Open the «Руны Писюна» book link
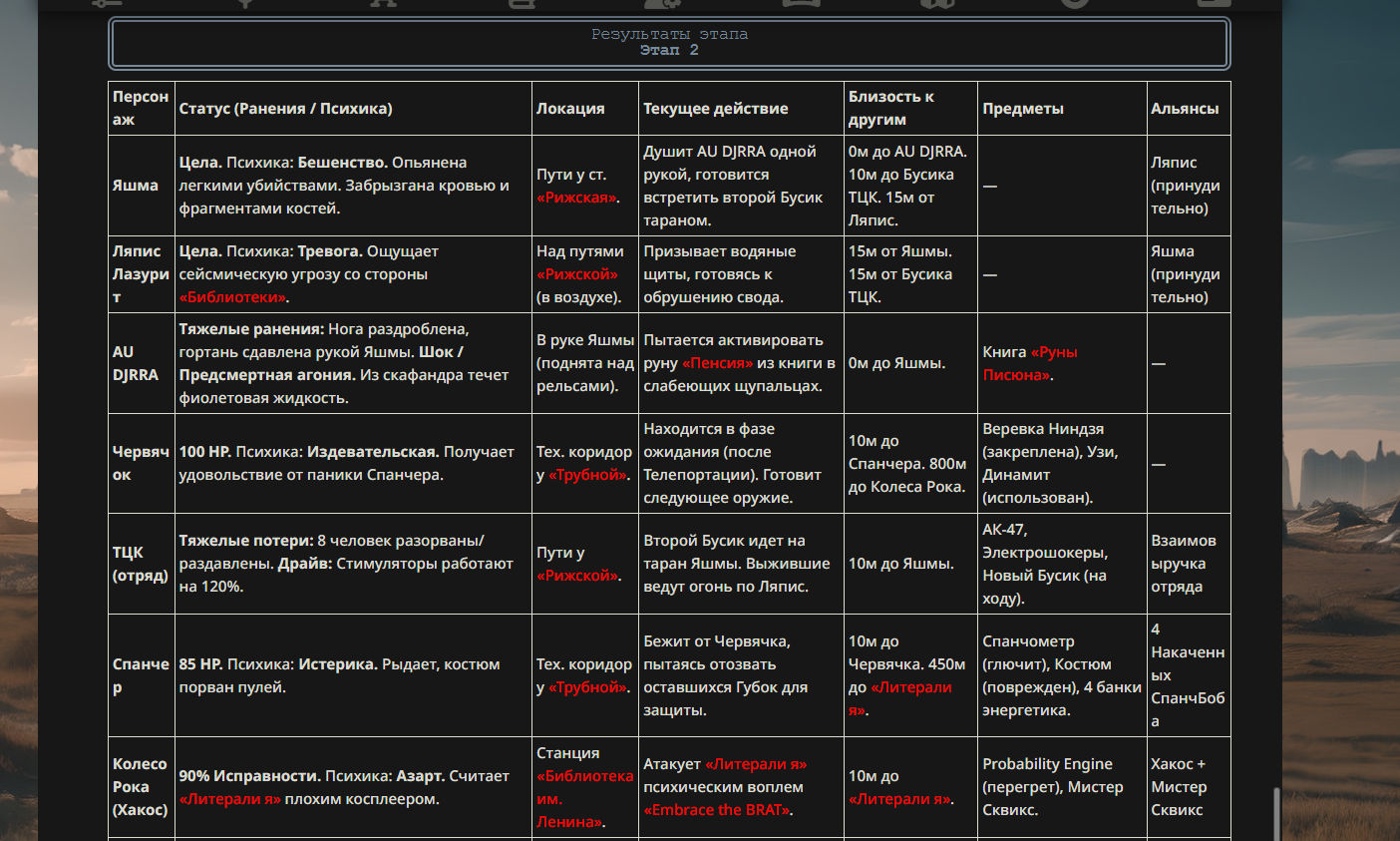The height and width of the screenshot is (841, 1400). [1030, 363]
